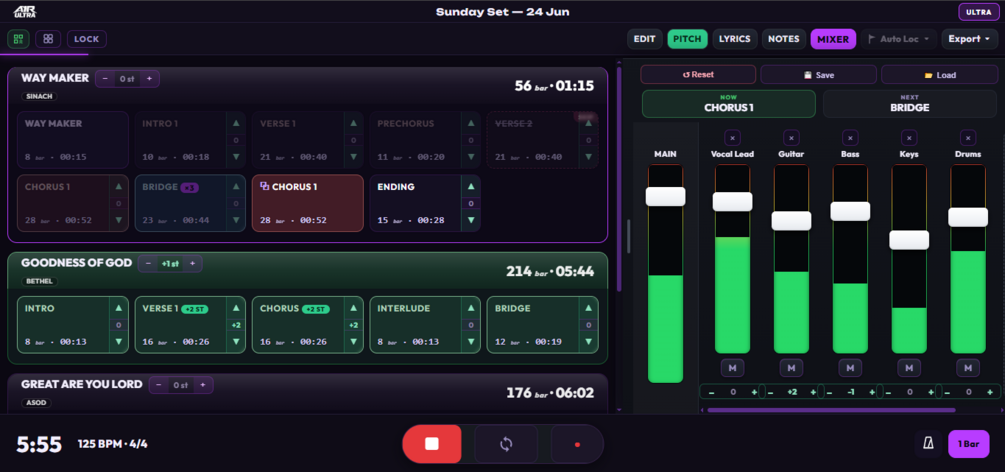The height and width of the screenshot is (472, 1005).
Task: Save the mixer preset
Action: coord(818,74)
